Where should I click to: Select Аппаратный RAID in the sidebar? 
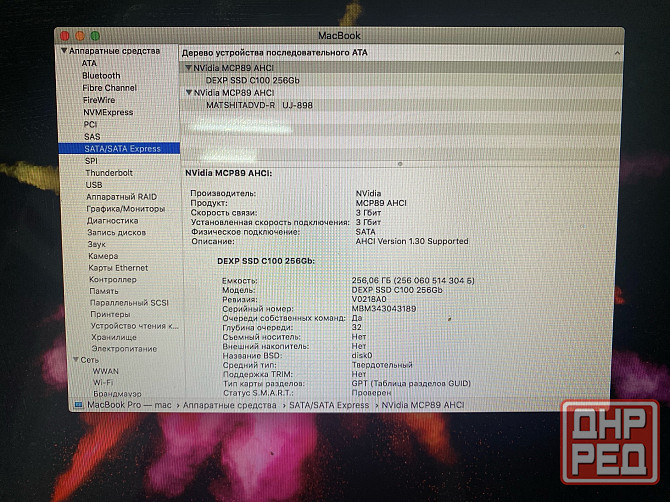(x=122, y=197)
